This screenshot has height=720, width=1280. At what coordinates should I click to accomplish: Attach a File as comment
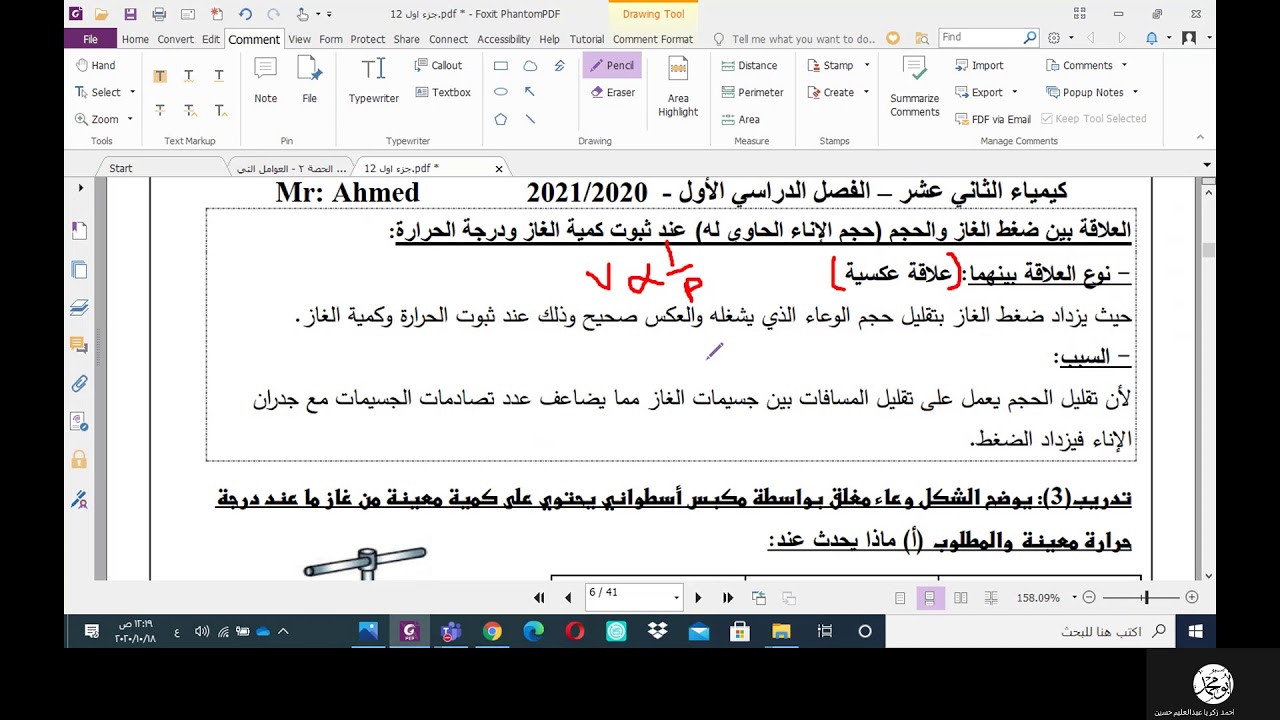point(310,80)
